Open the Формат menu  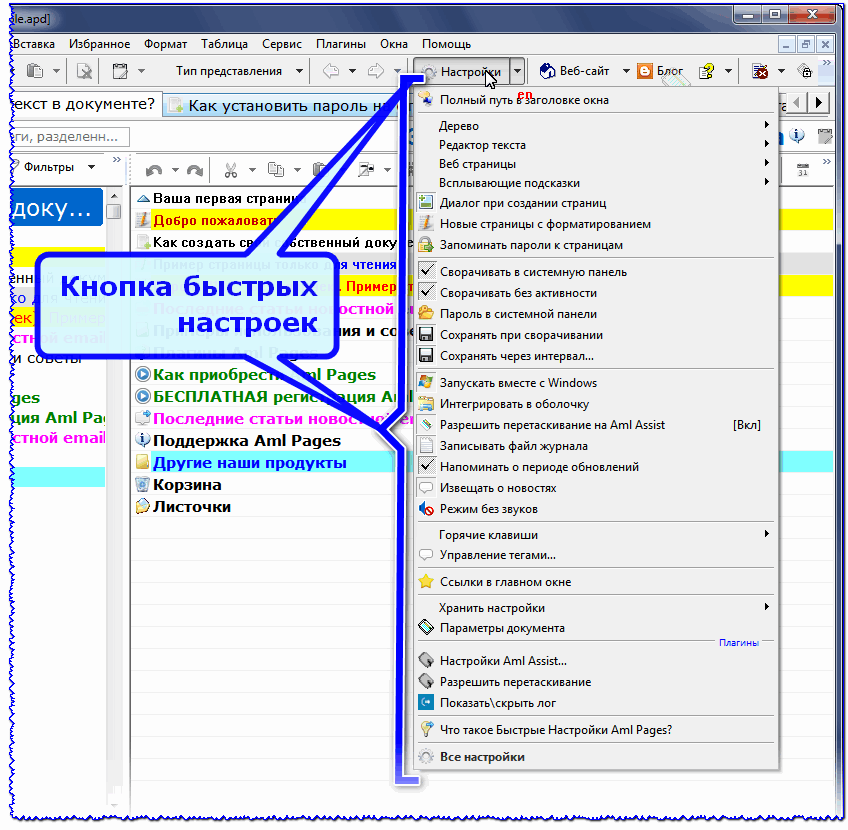pos(165,44)
